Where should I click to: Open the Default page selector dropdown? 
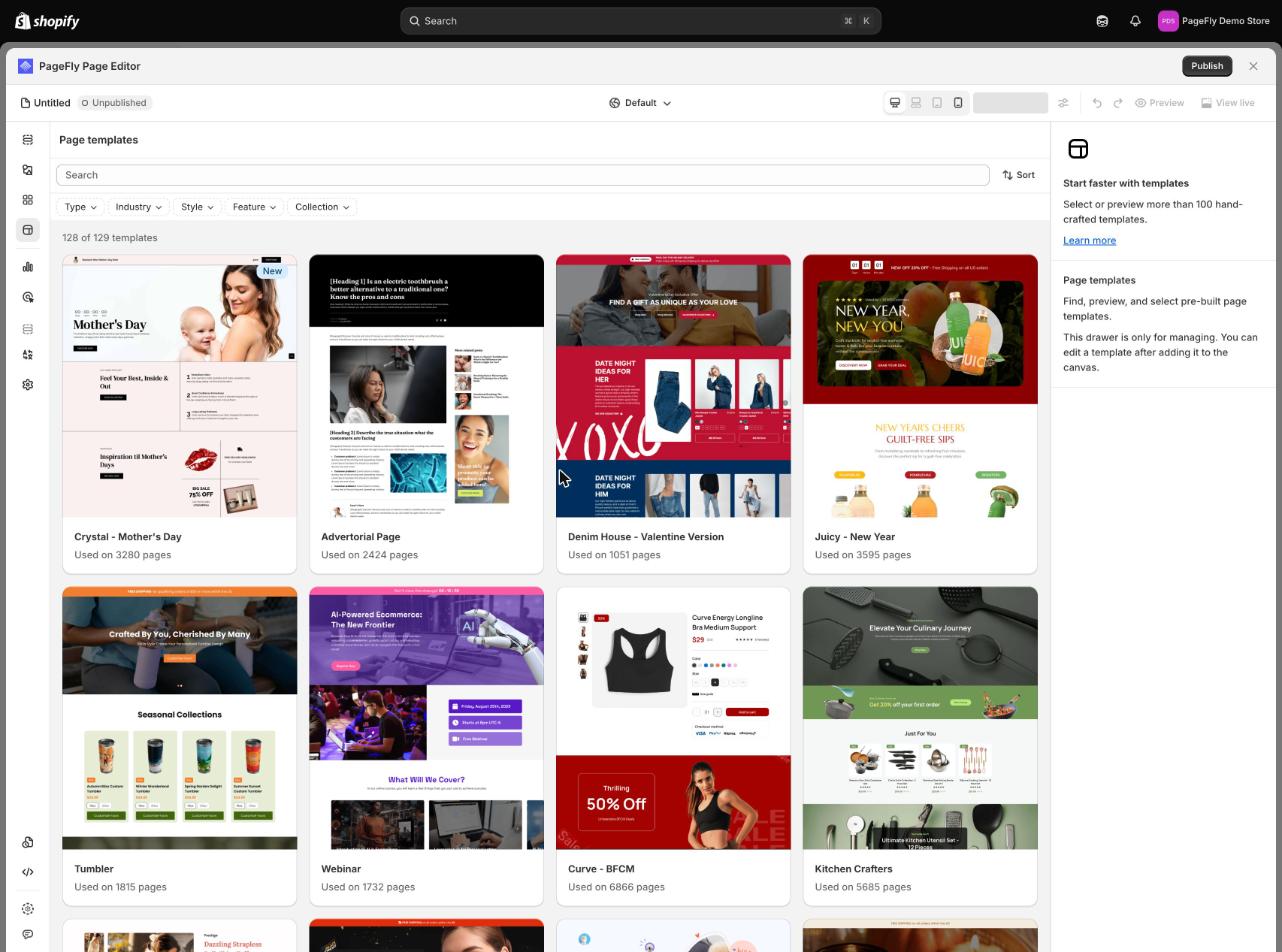[640, 103]
